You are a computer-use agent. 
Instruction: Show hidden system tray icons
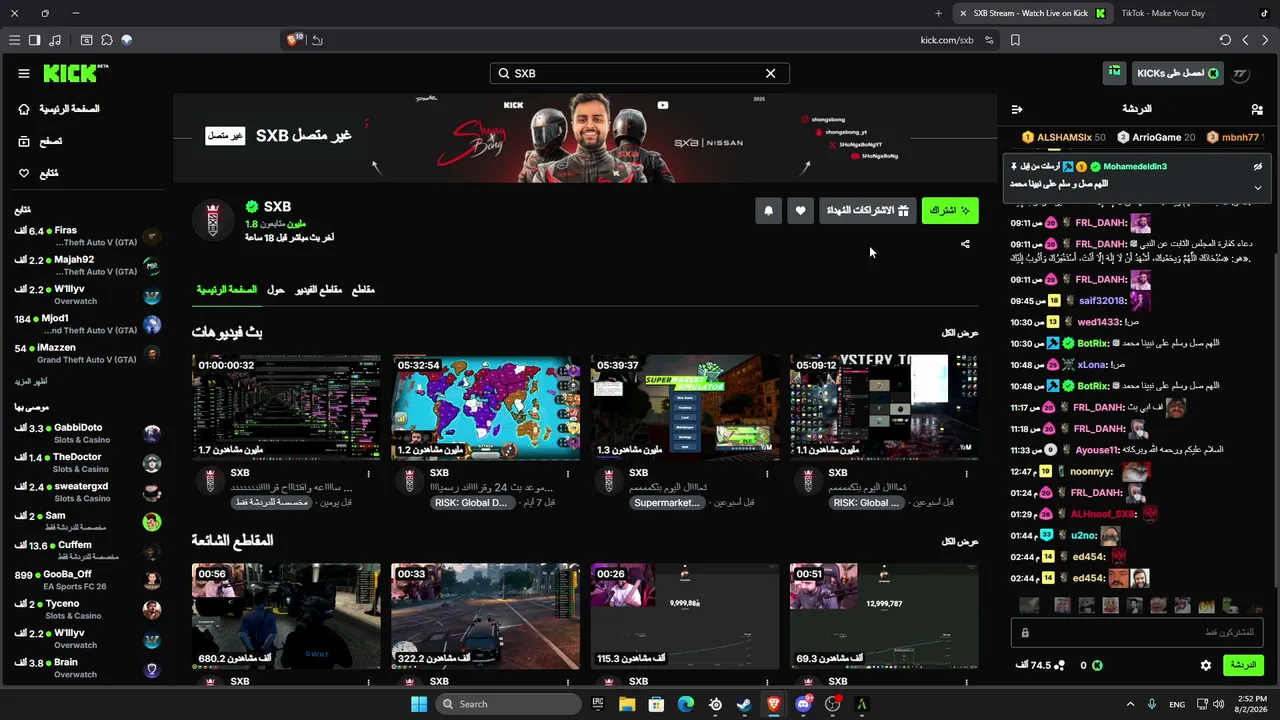coord(1130,704)
